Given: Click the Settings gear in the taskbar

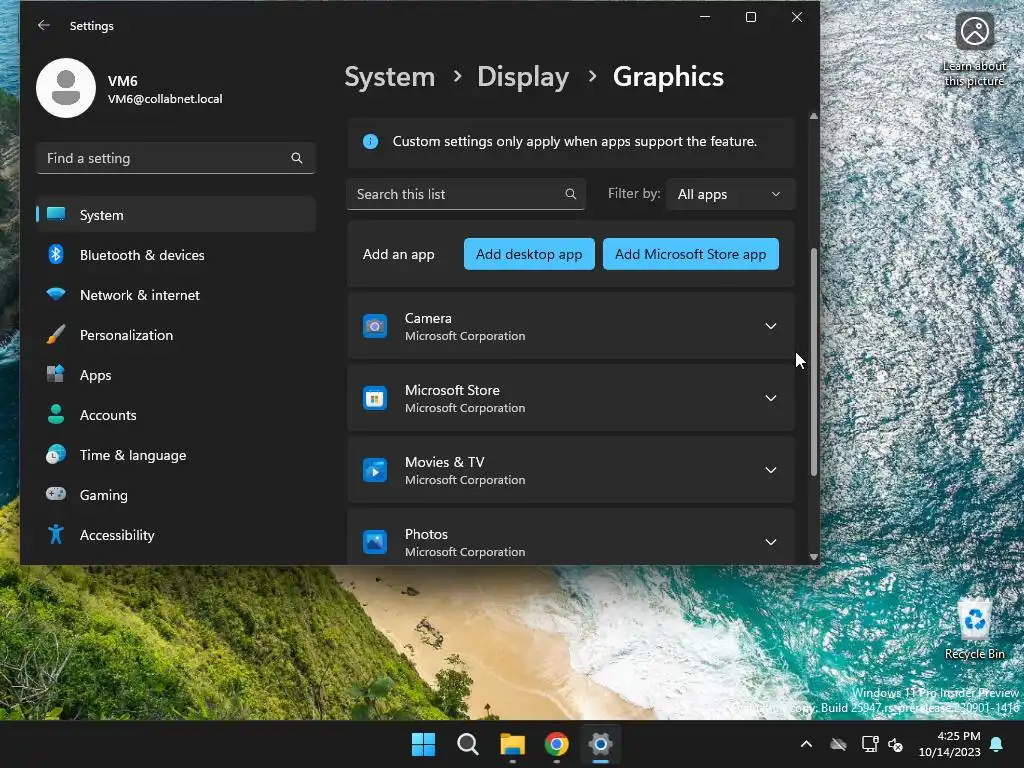Looking at the screenshot, I should (x=600, y=744).
